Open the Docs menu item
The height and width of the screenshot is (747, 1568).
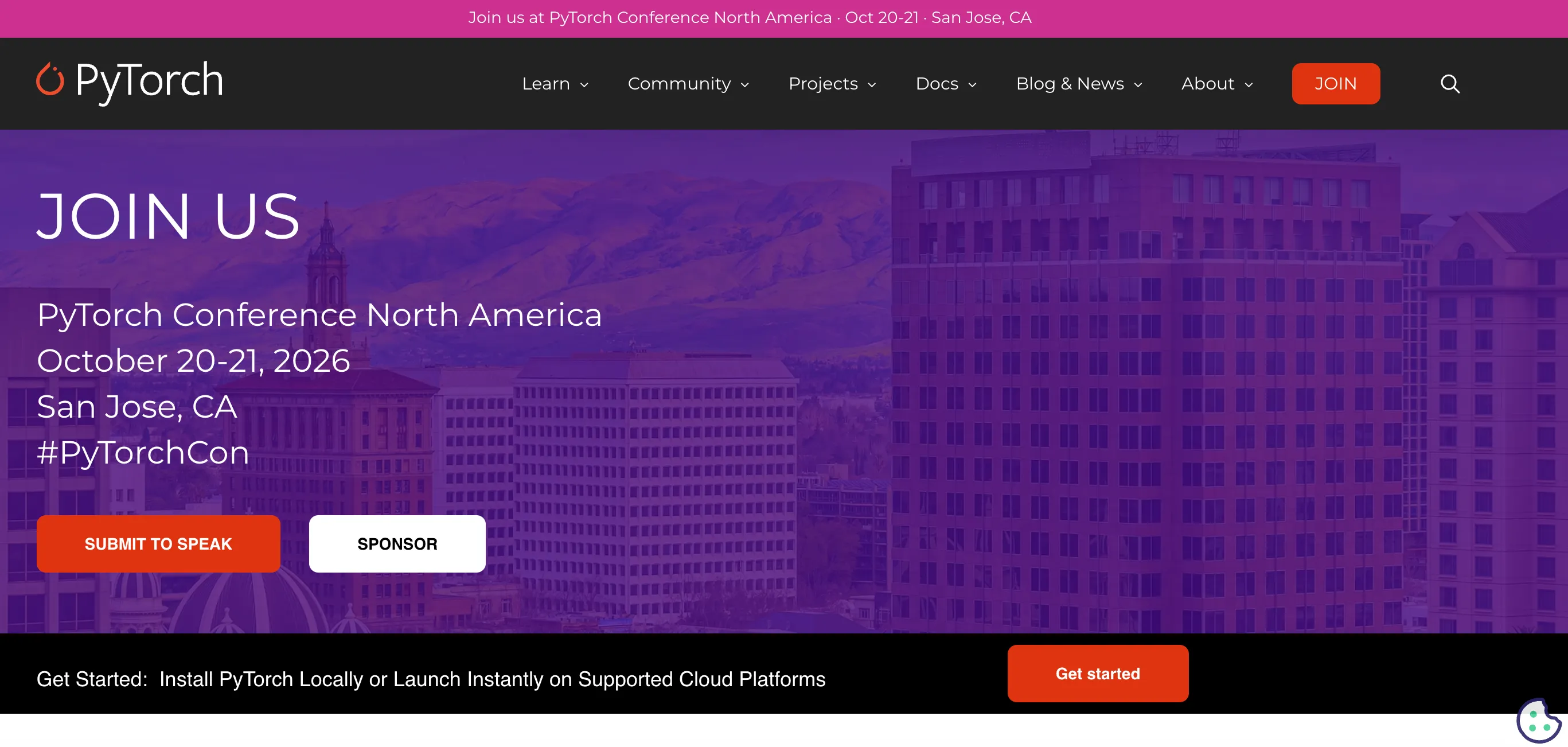pos(937,83)
